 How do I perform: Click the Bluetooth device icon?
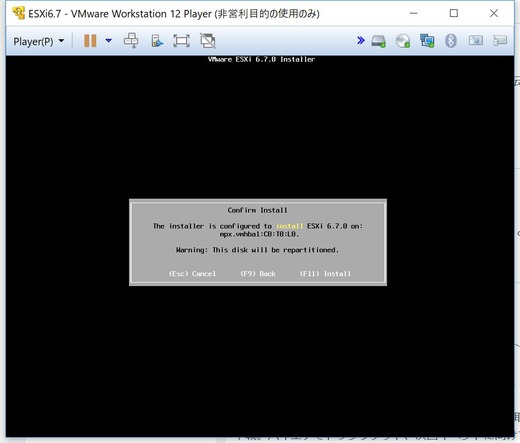(x=451, y=41)
